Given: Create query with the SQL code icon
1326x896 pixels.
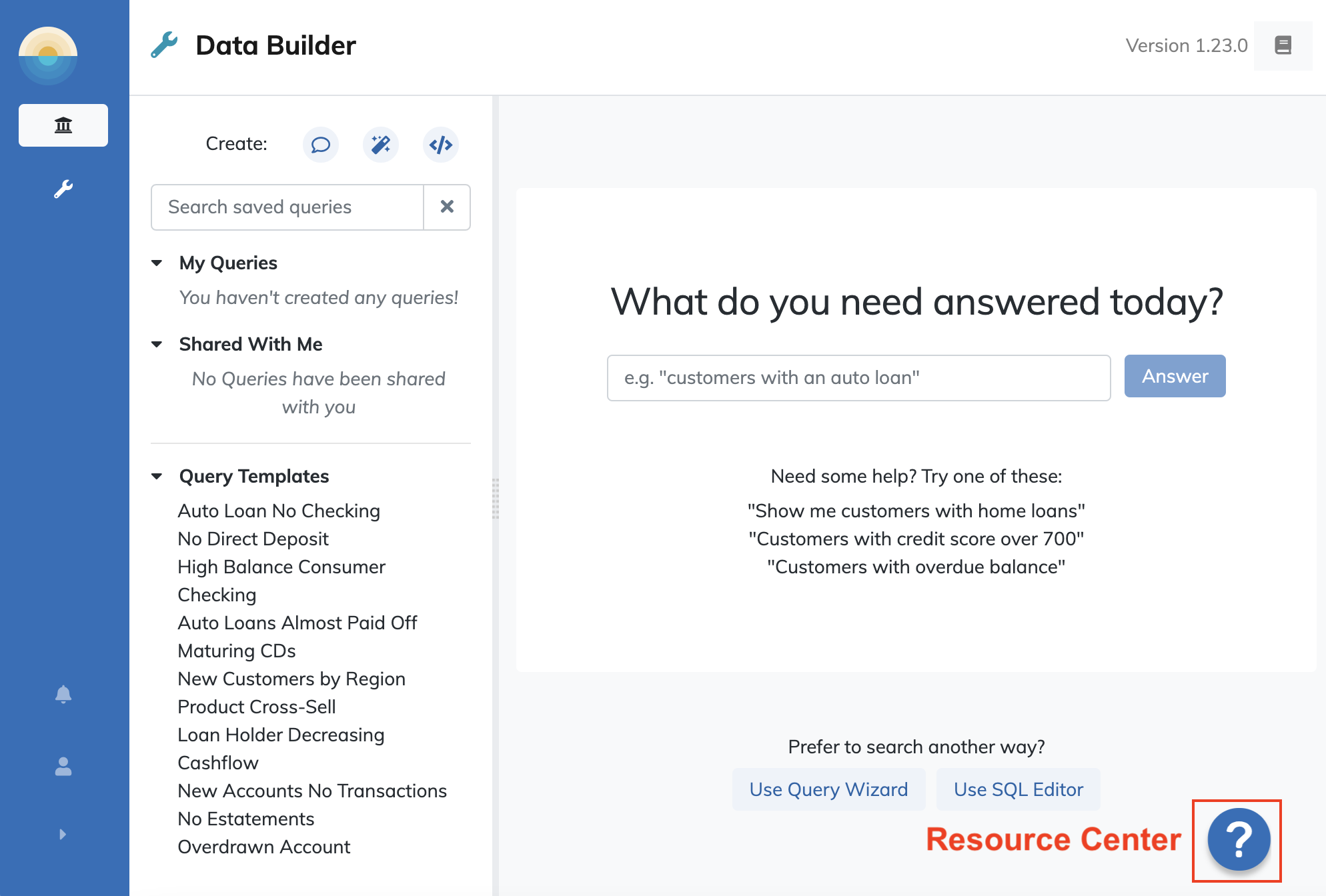Looking at the screenshot, I should (441, 145).
